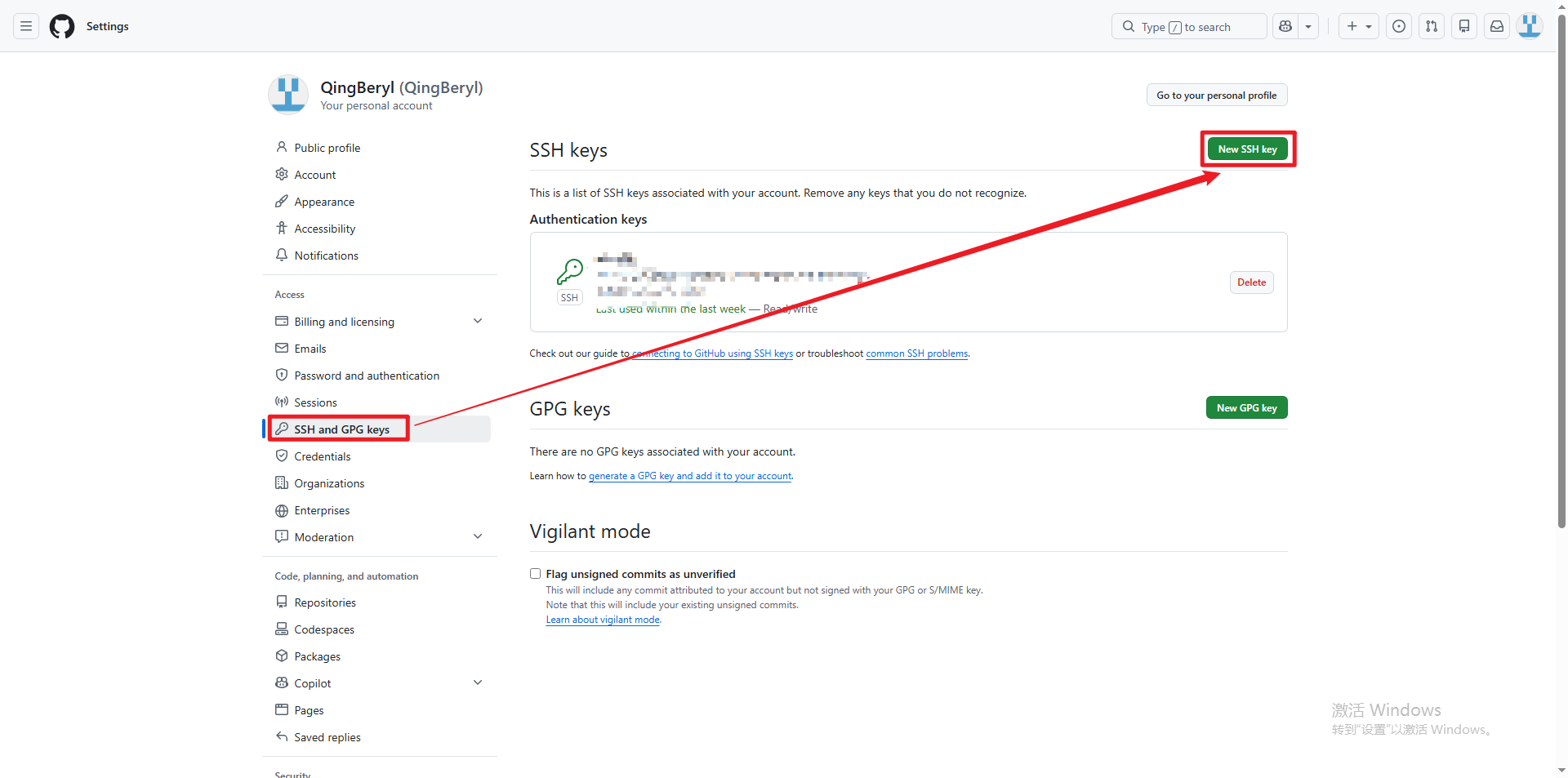Viewport: 1568px width, 778px height.
Task: Select the Saved replies label in sidebar
Action: pyautogui.click(x=327, y=737)
